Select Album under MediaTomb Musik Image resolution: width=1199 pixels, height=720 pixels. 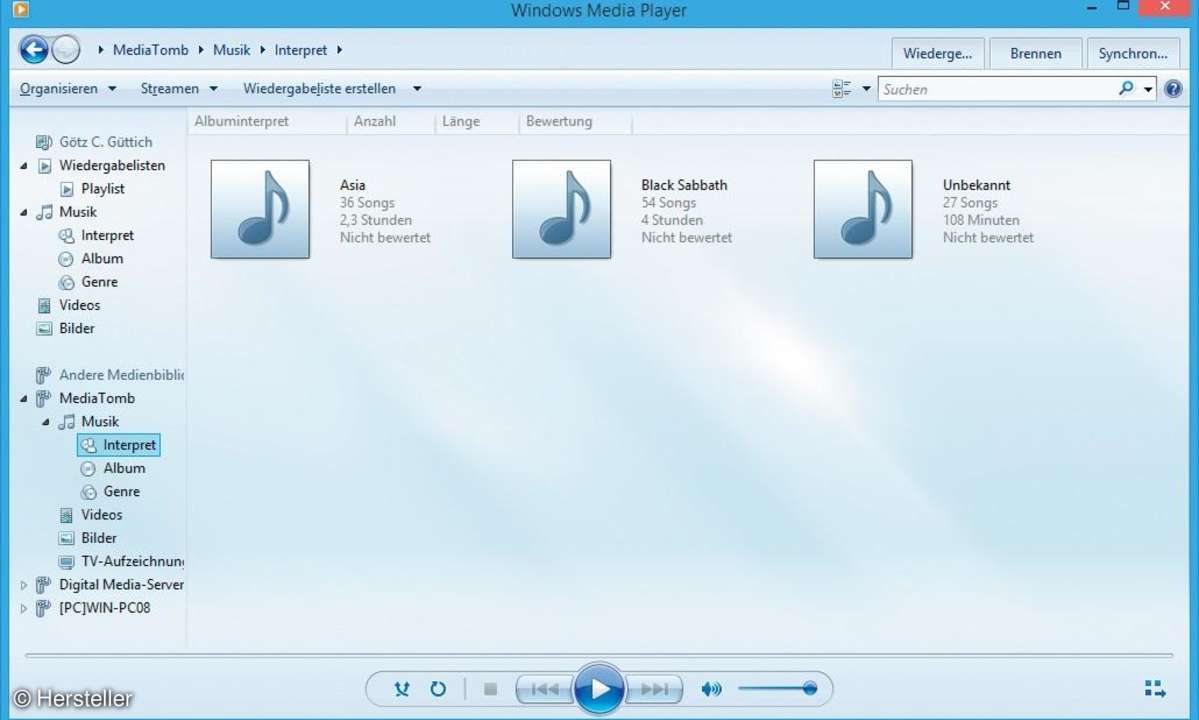[x=124, y=469]
